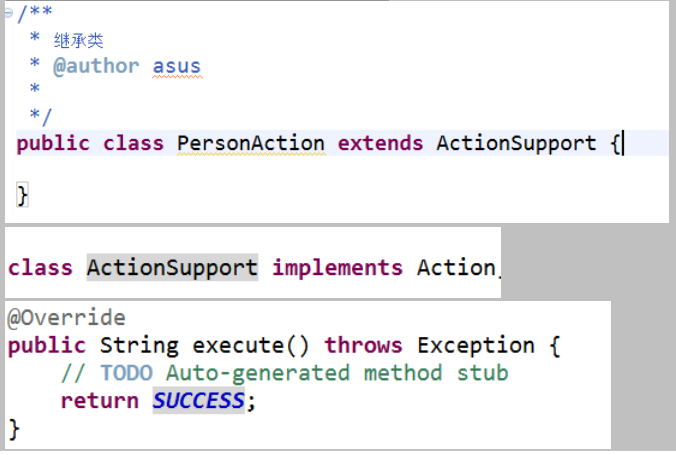
Task: Select the PersonAction class name
Action: (250, 143)
